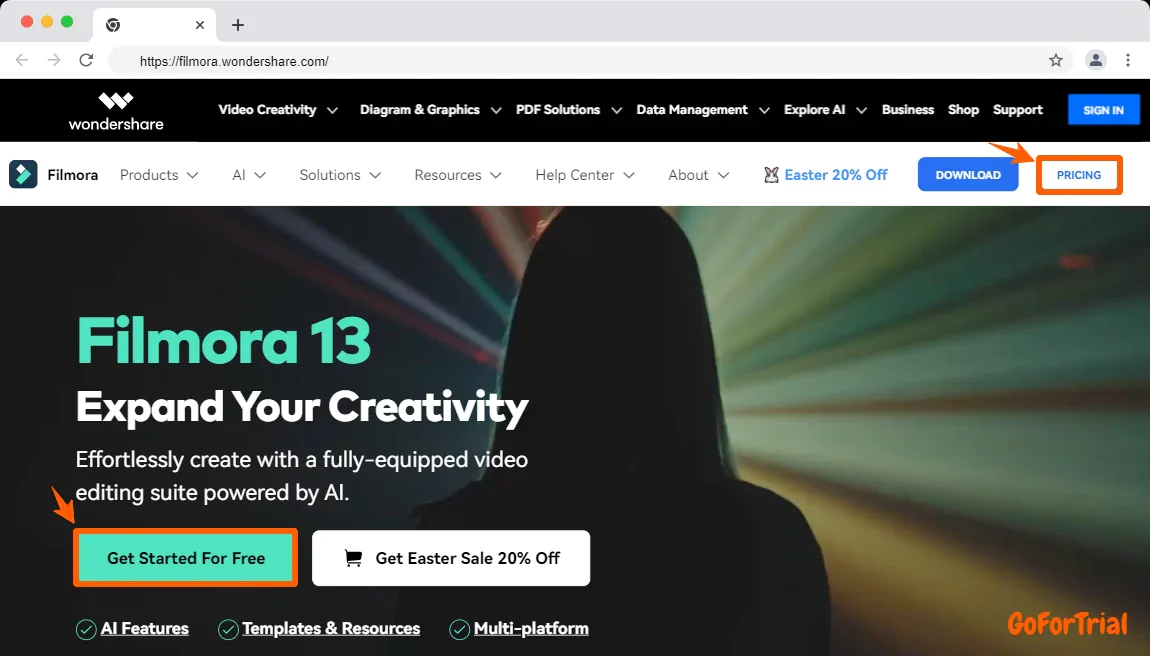
Task: Go back to previous page
Action: pos(22,60)
